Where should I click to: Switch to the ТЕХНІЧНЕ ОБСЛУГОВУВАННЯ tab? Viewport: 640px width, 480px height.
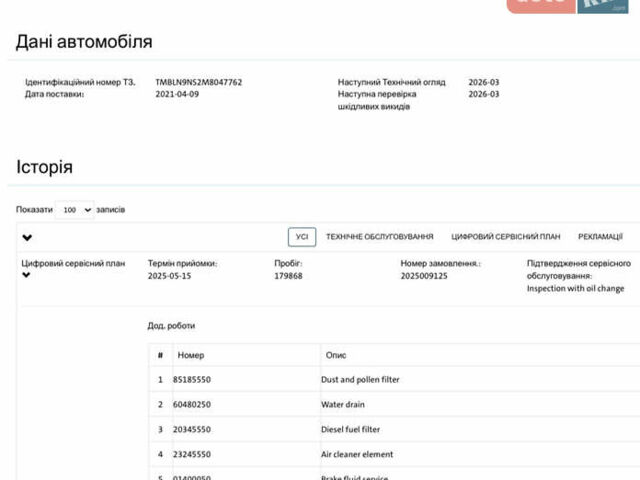379,237
